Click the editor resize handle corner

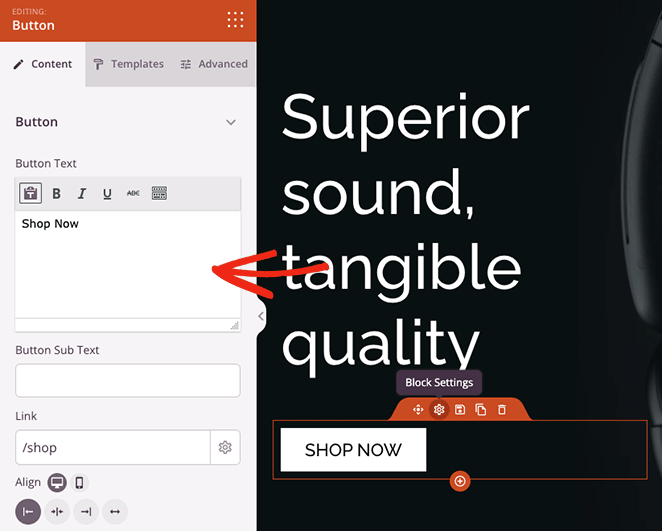point(235,325)
